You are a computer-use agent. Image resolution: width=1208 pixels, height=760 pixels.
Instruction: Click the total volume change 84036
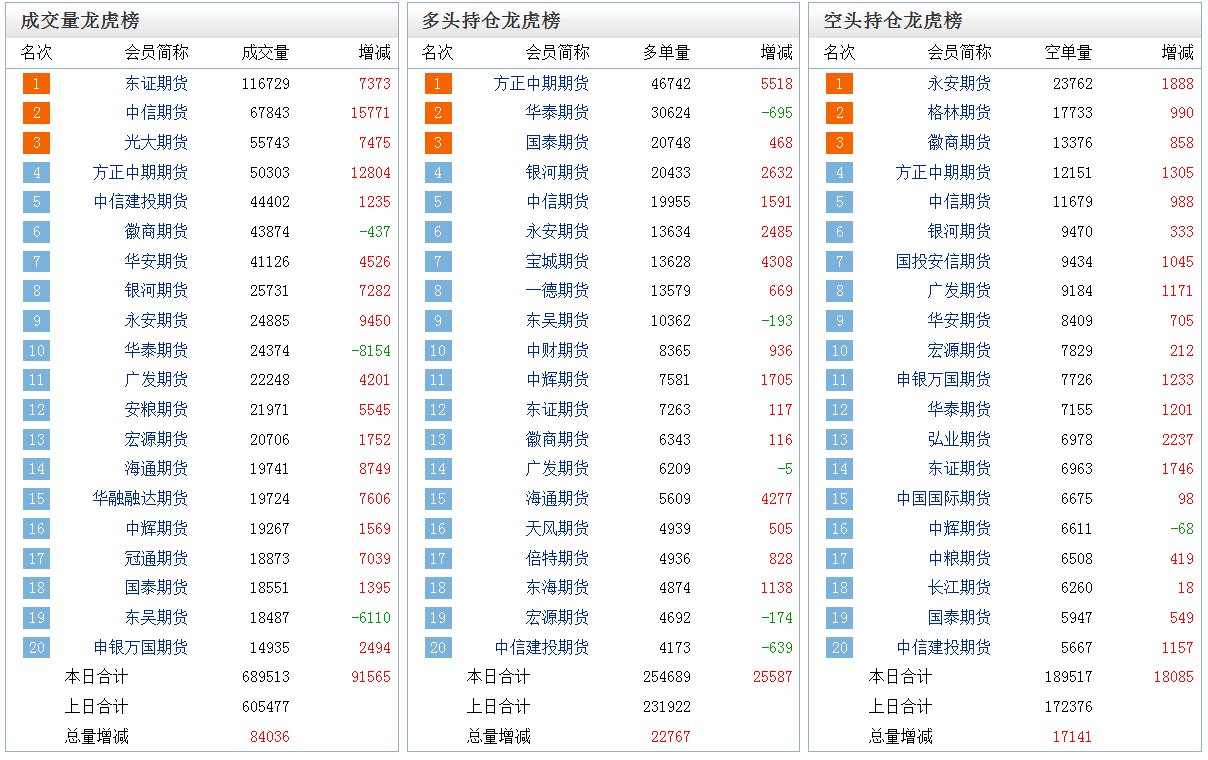[270, 737]
